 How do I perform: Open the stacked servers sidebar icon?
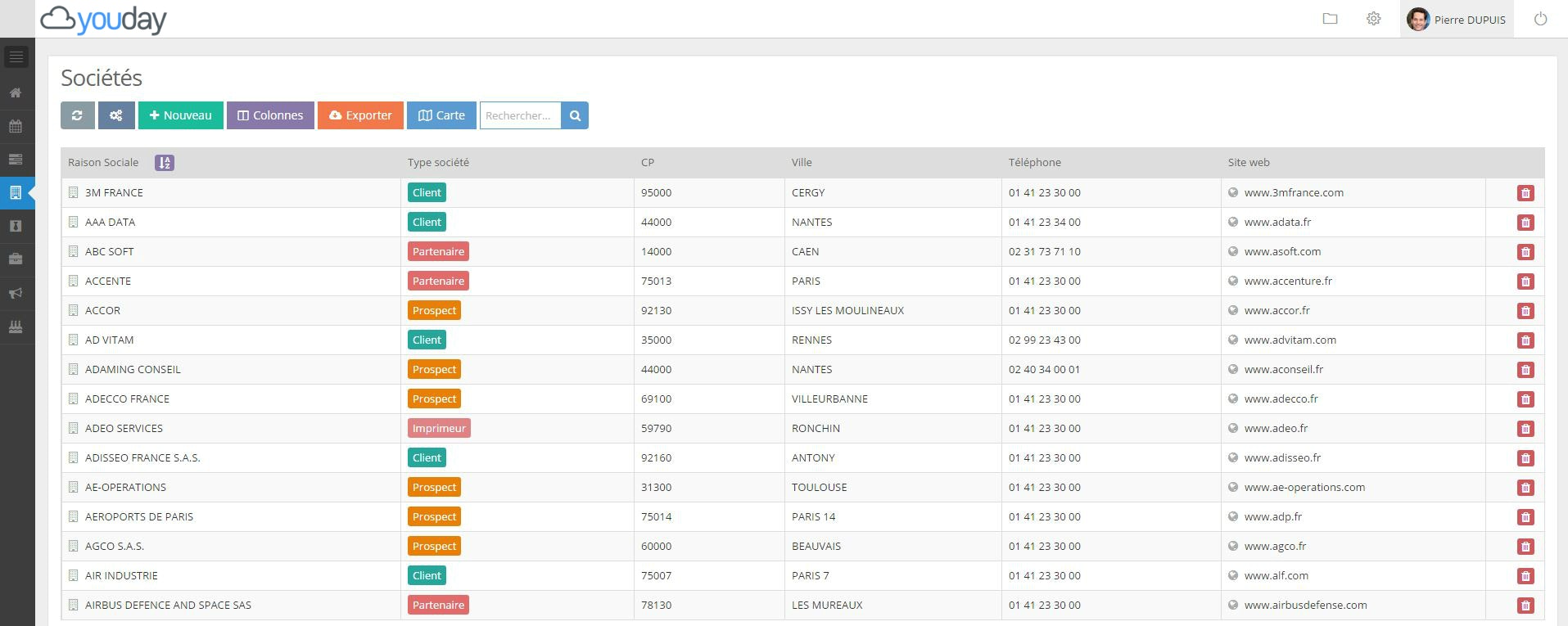point(16,160)
